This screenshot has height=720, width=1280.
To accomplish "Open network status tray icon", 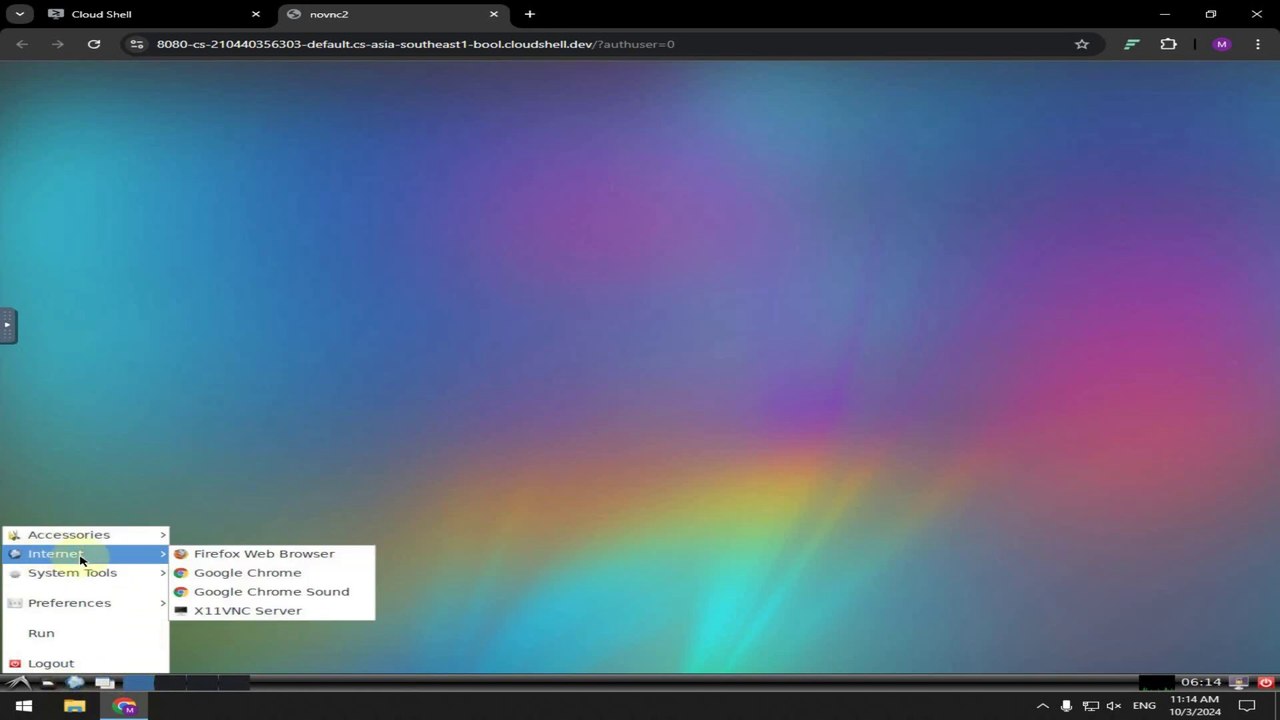I will pos(1090,706).
